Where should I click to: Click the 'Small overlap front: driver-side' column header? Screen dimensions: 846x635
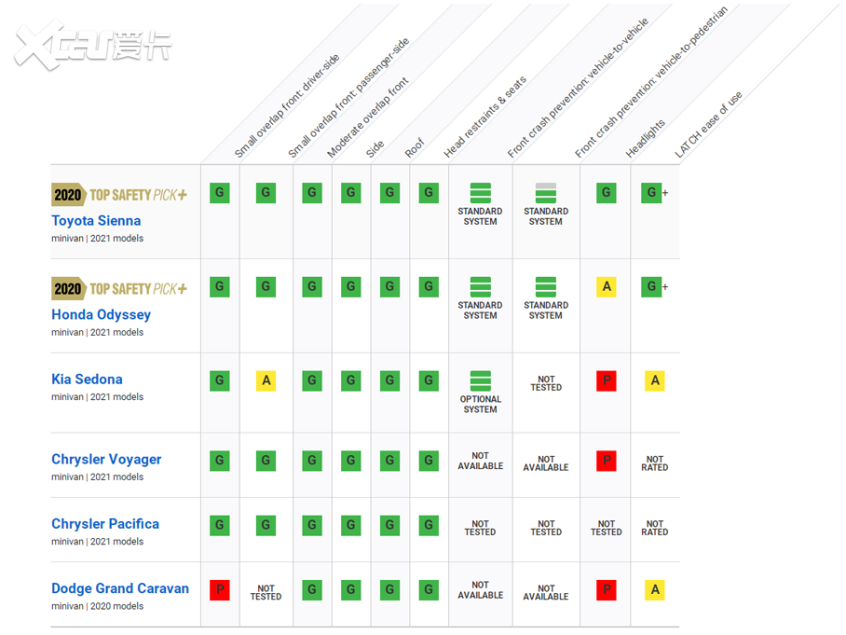coord(286,106)
